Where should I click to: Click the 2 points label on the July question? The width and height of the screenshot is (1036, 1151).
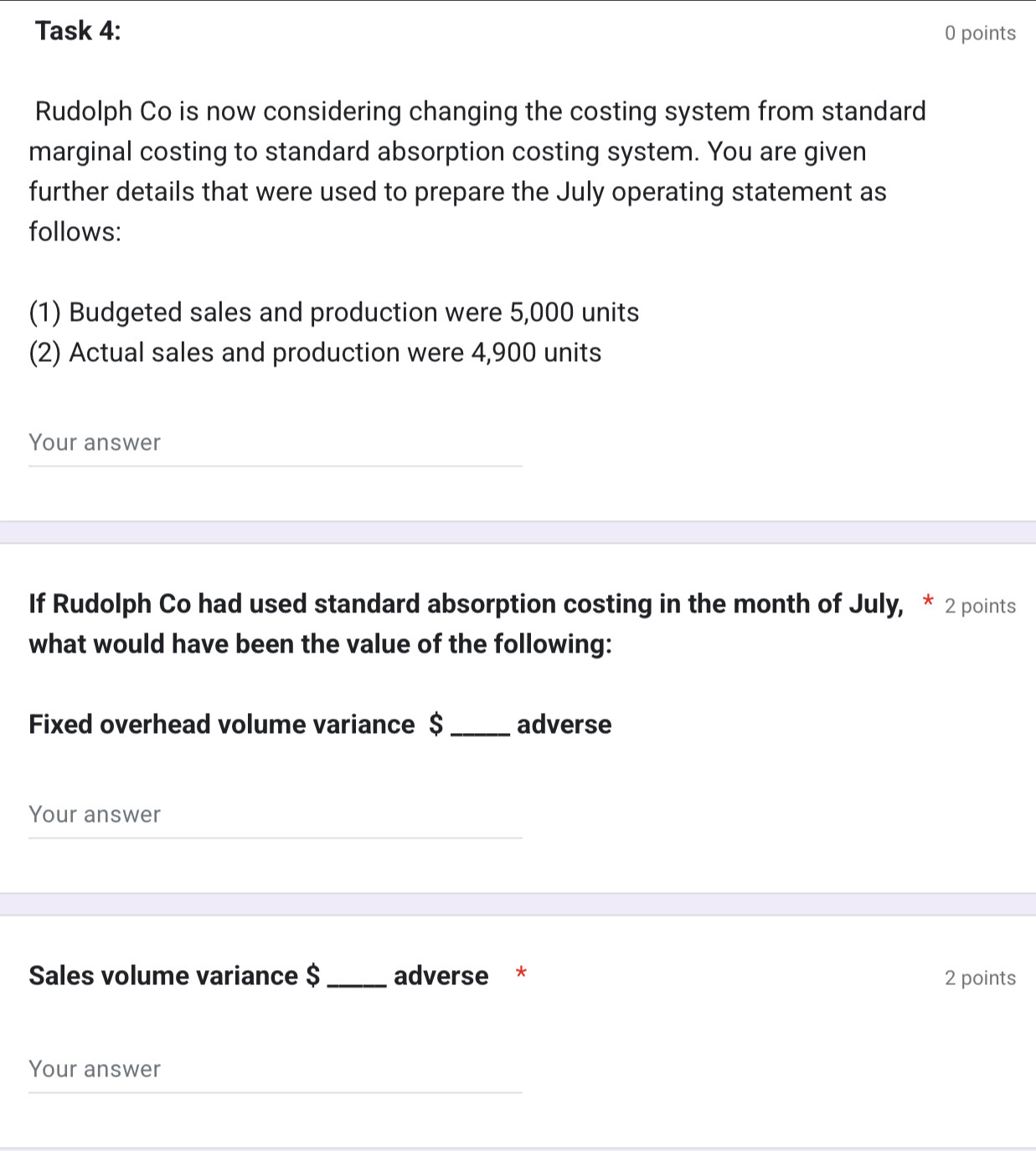point(980,606)
